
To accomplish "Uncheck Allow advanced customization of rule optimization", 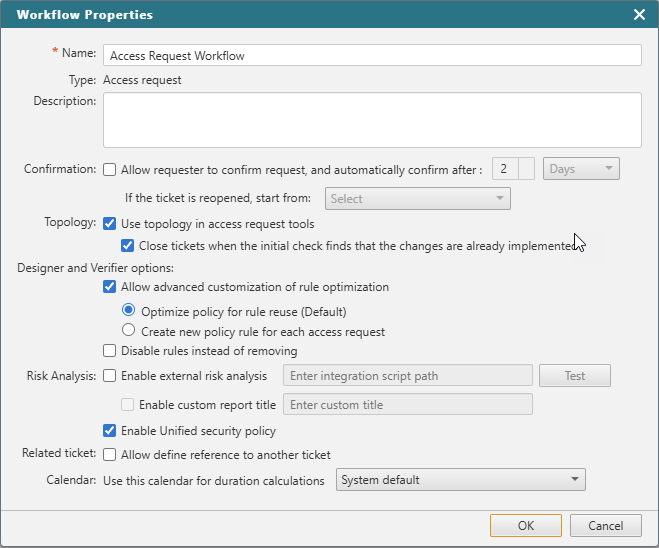I will pos(110,287).
